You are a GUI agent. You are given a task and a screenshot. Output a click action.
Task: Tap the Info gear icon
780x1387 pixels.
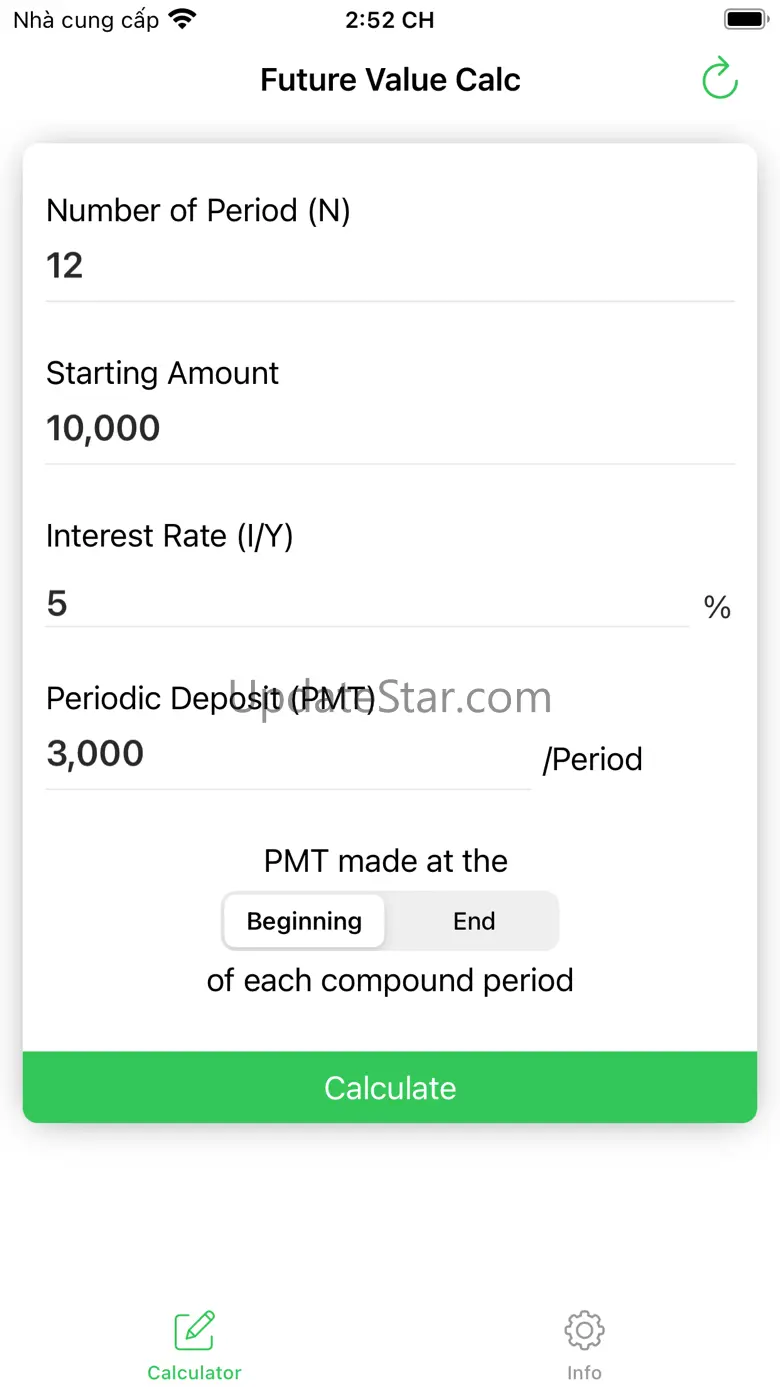584,1331
